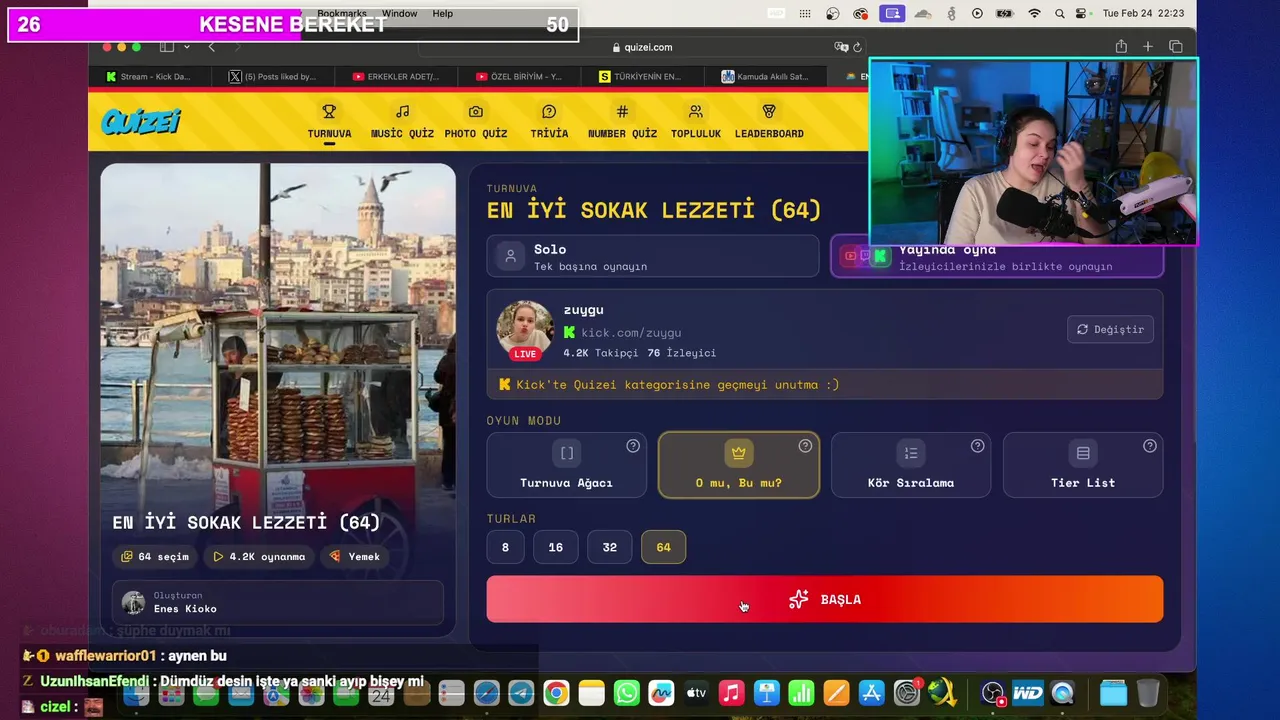Switch to Posts liked by tab

tap(273, 76)
